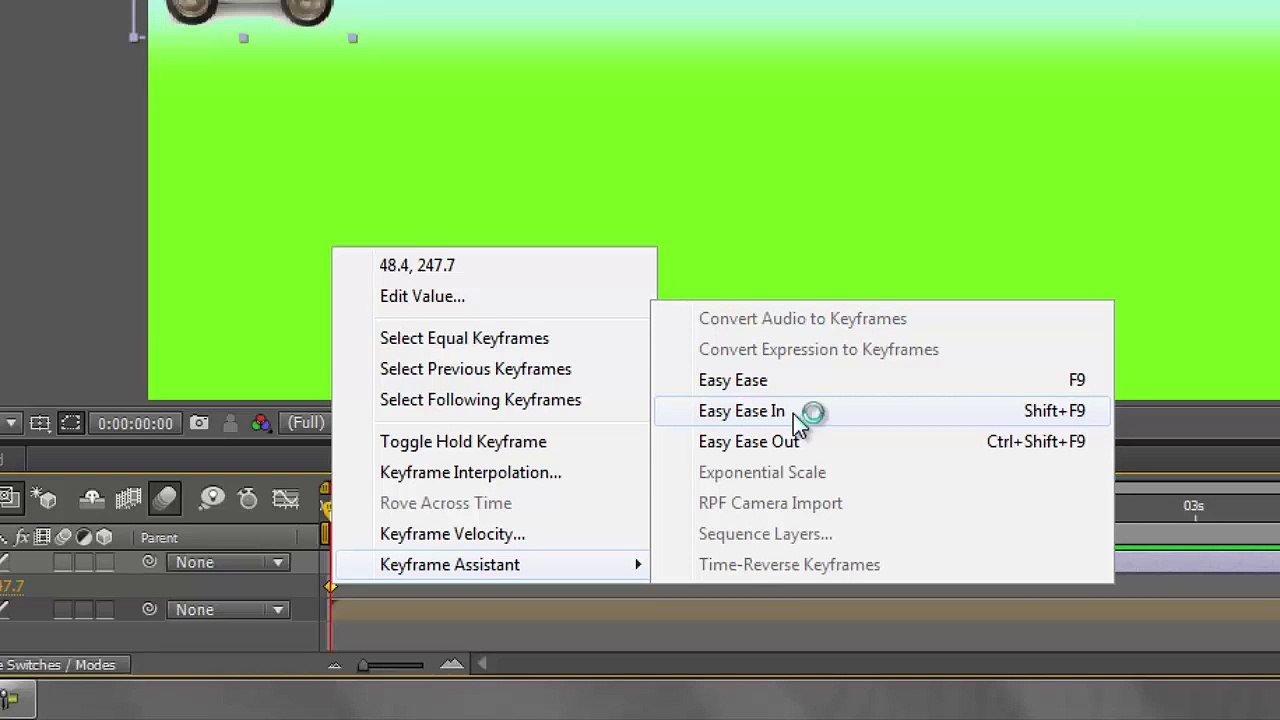1280x720 pixels.
Task: Toggle adjustment layer switch on second layer row
Action: pos(84,610)
